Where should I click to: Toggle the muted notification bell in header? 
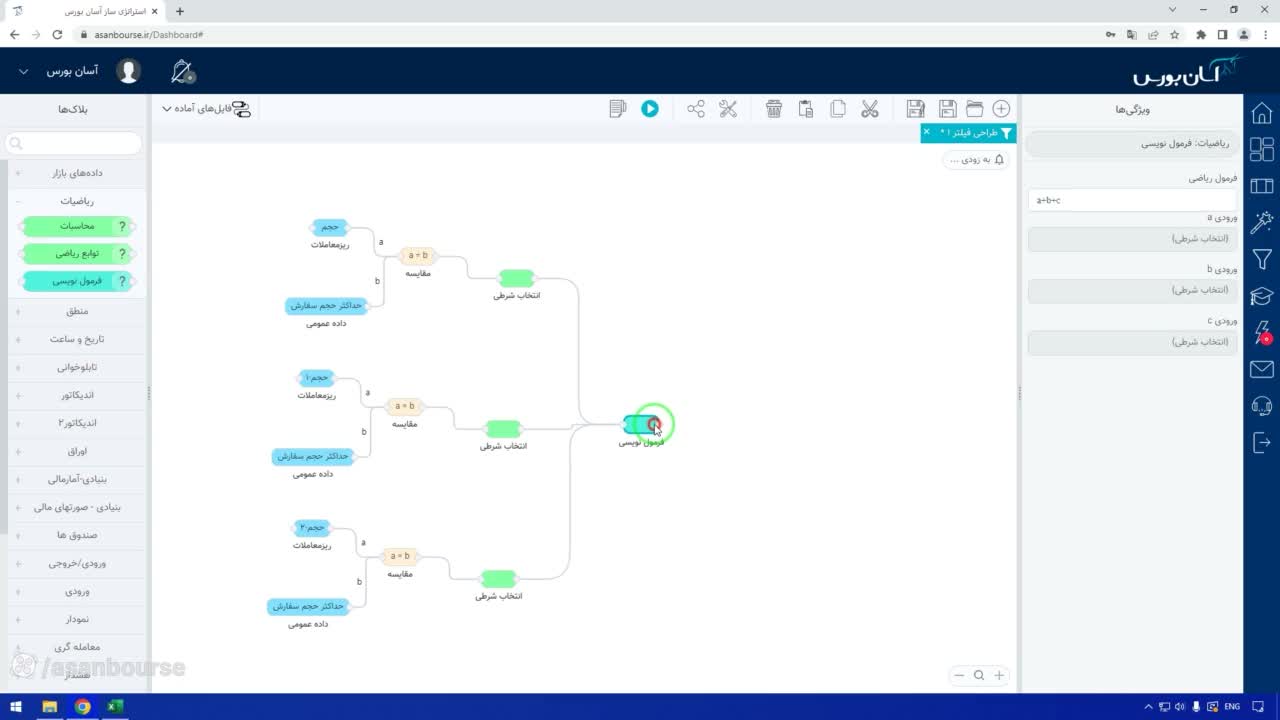coord(182,71)
